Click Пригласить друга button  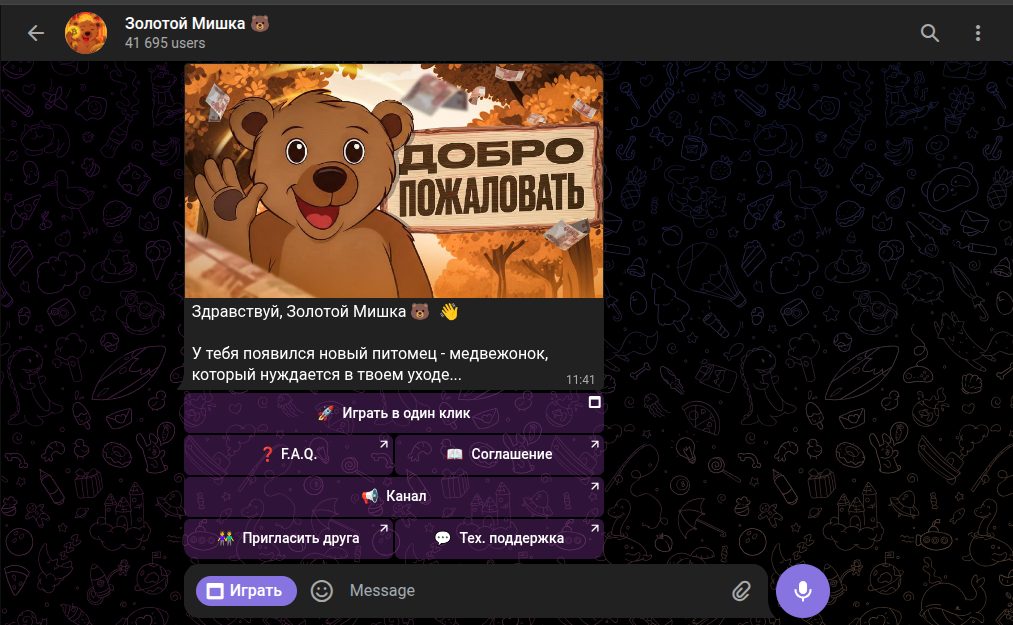289,538
